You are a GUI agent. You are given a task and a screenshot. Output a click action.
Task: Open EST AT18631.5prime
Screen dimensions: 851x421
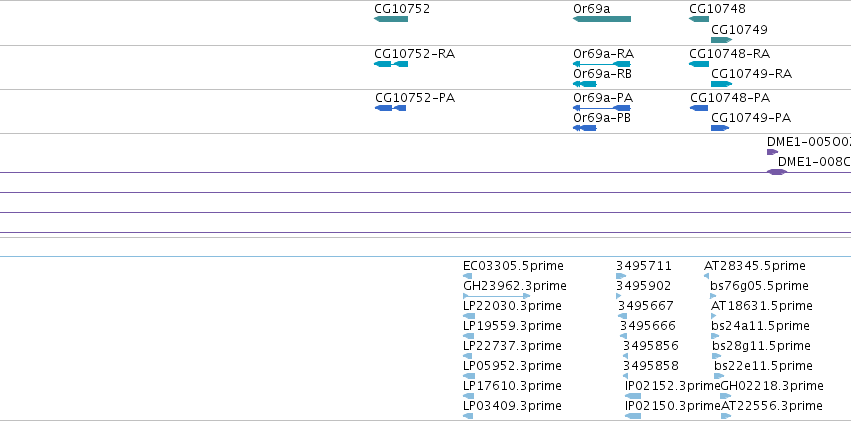[715, 316]
